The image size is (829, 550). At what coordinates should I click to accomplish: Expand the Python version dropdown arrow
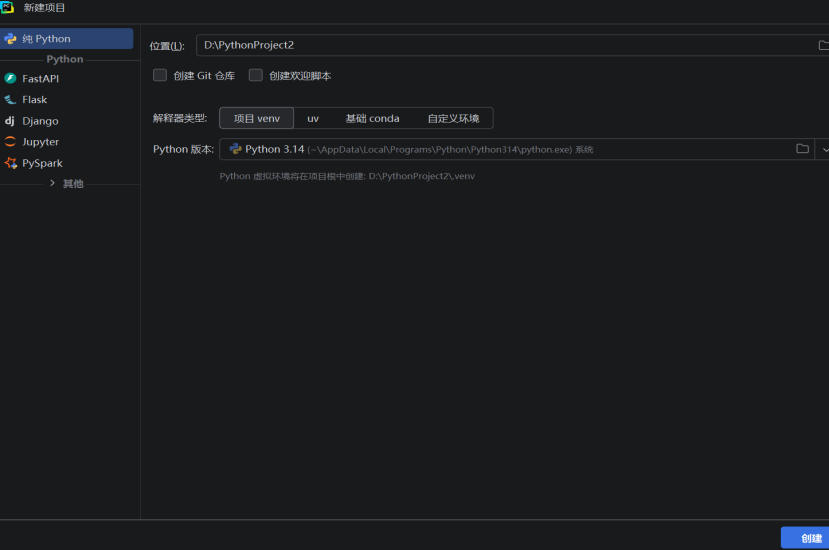click(x=825, y=150)
